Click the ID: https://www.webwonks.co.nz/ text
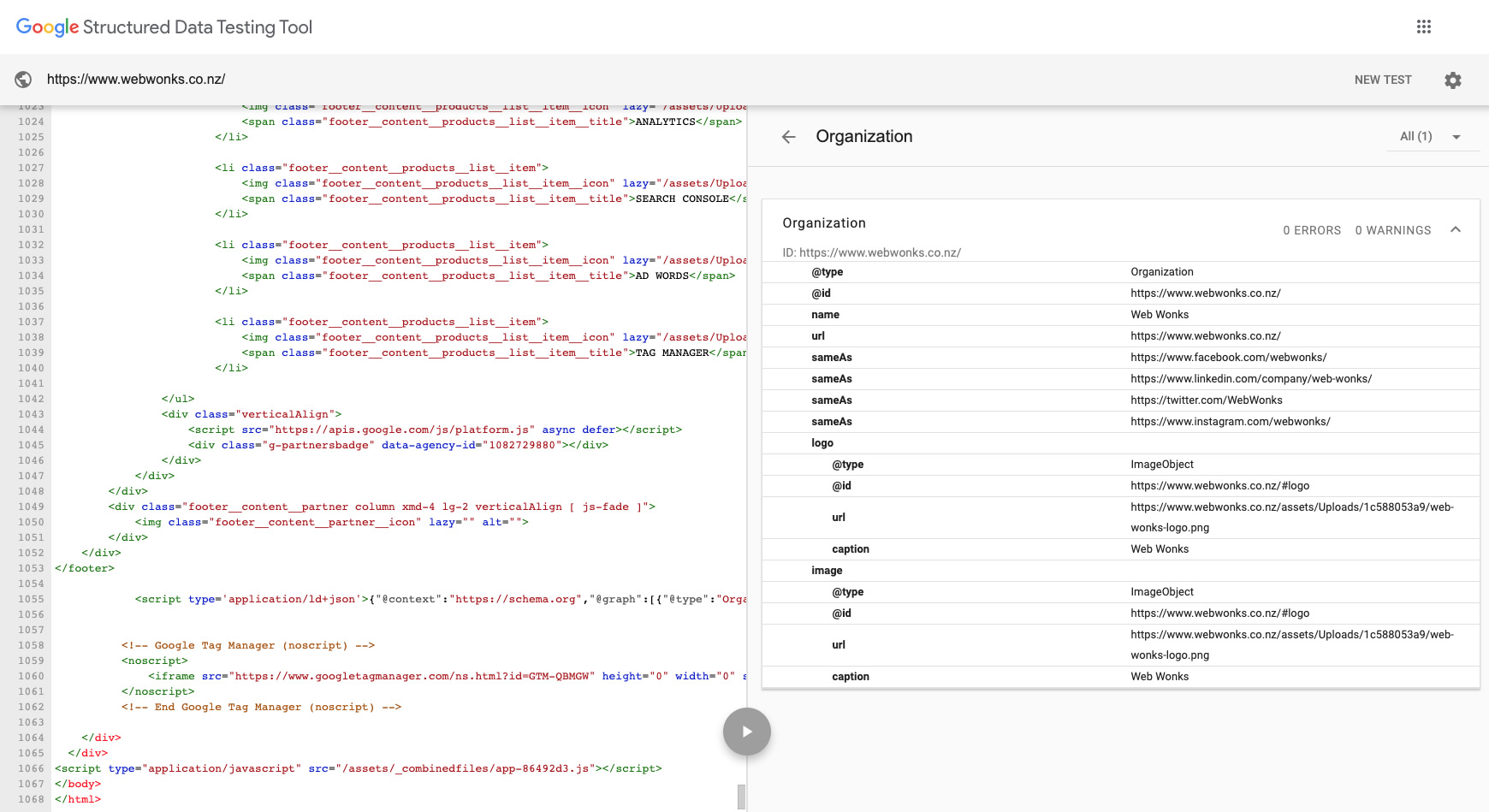 click(x=871, y=253)
